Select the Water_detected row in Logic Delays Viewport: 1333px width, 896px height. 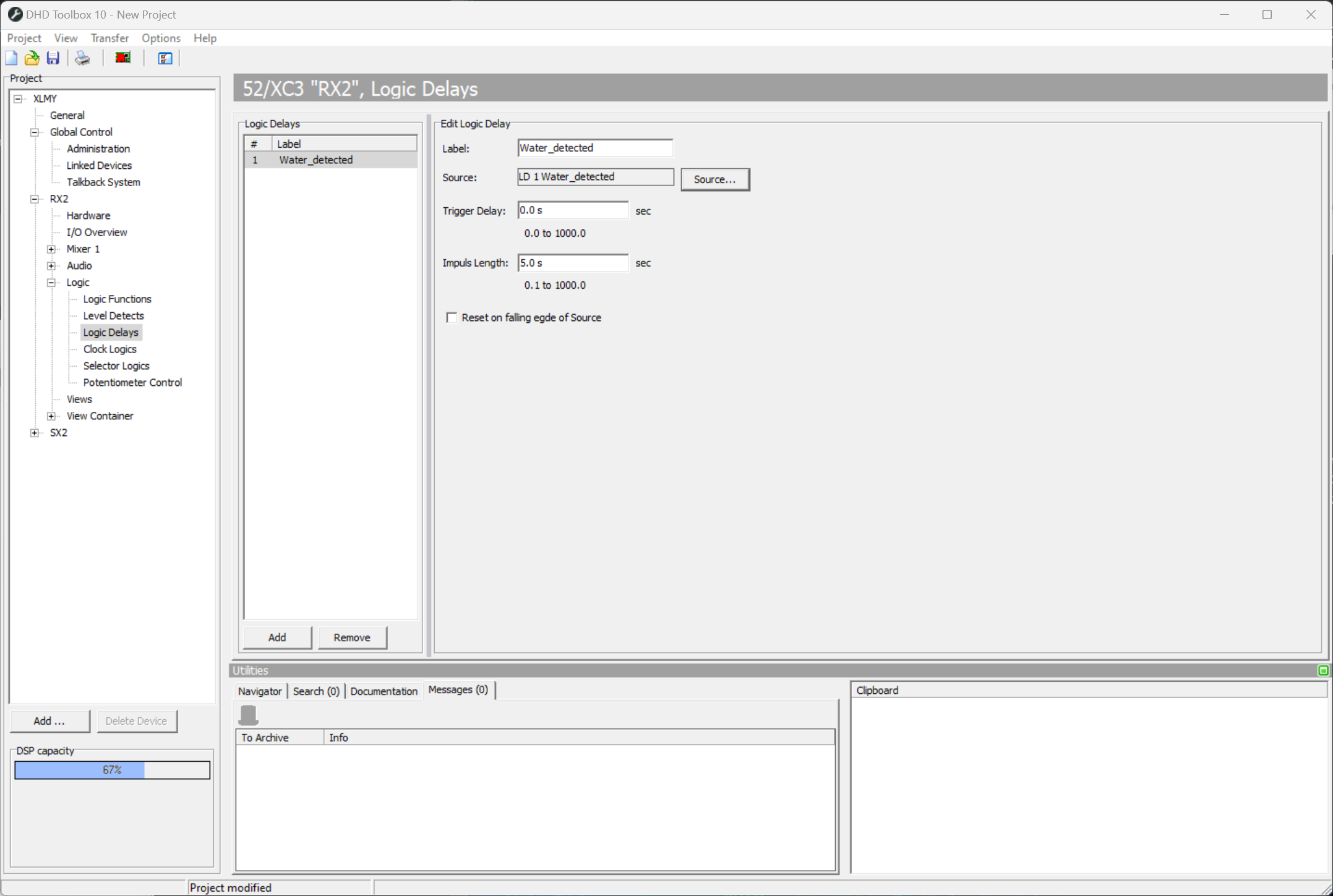(315, 160)
